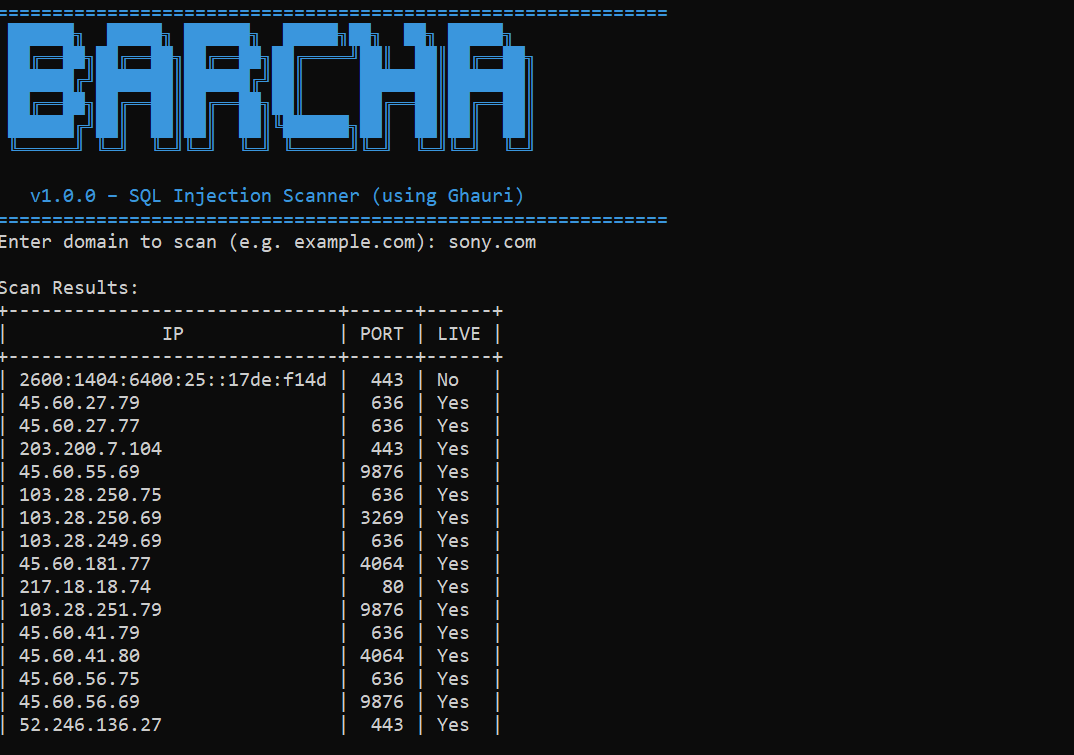Click the 'Scan Results:' heading
1074x755 pixels.
(68, 288)
